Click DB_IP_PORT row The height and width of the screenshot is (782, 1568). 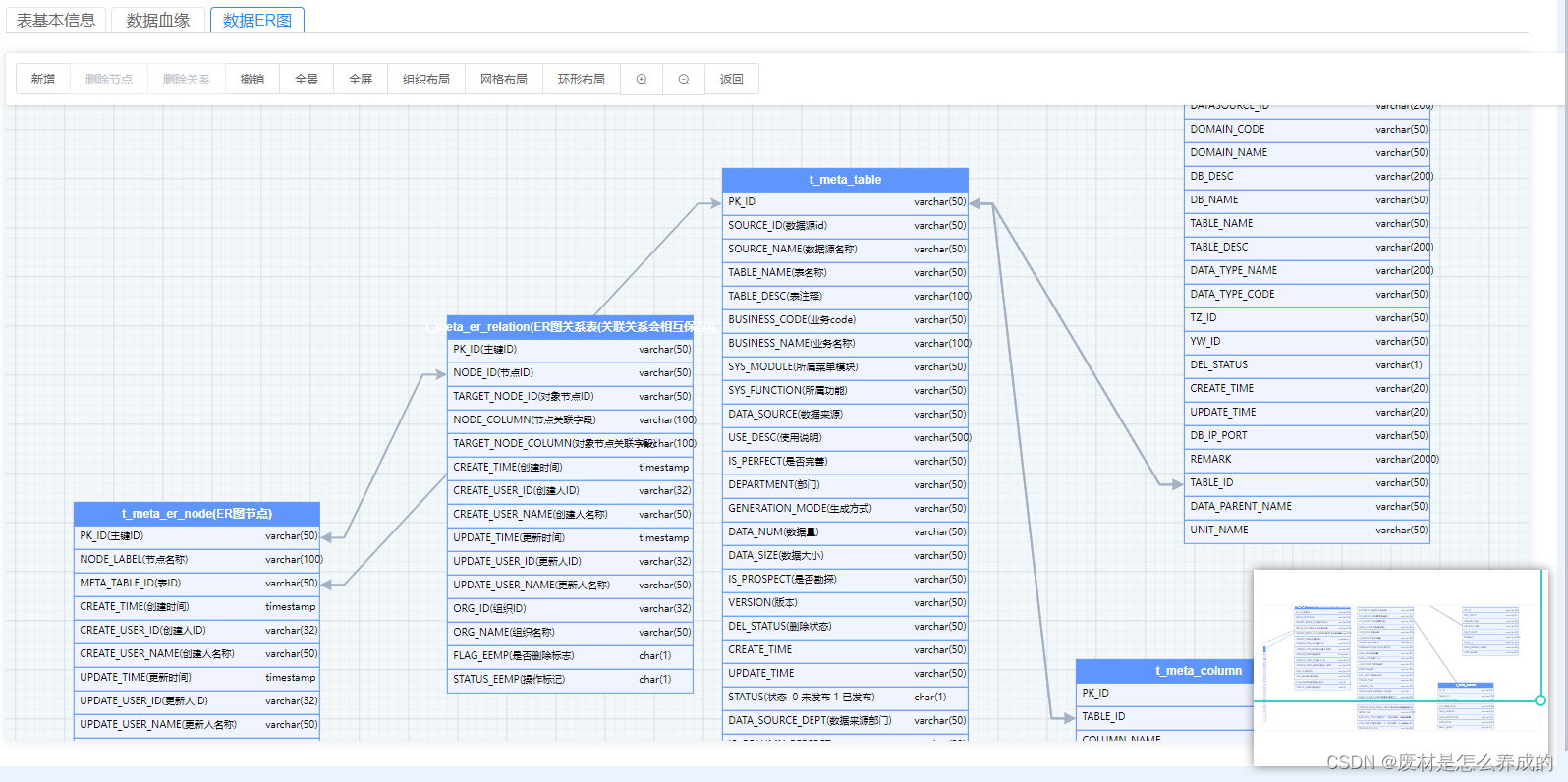point(1307,436)
